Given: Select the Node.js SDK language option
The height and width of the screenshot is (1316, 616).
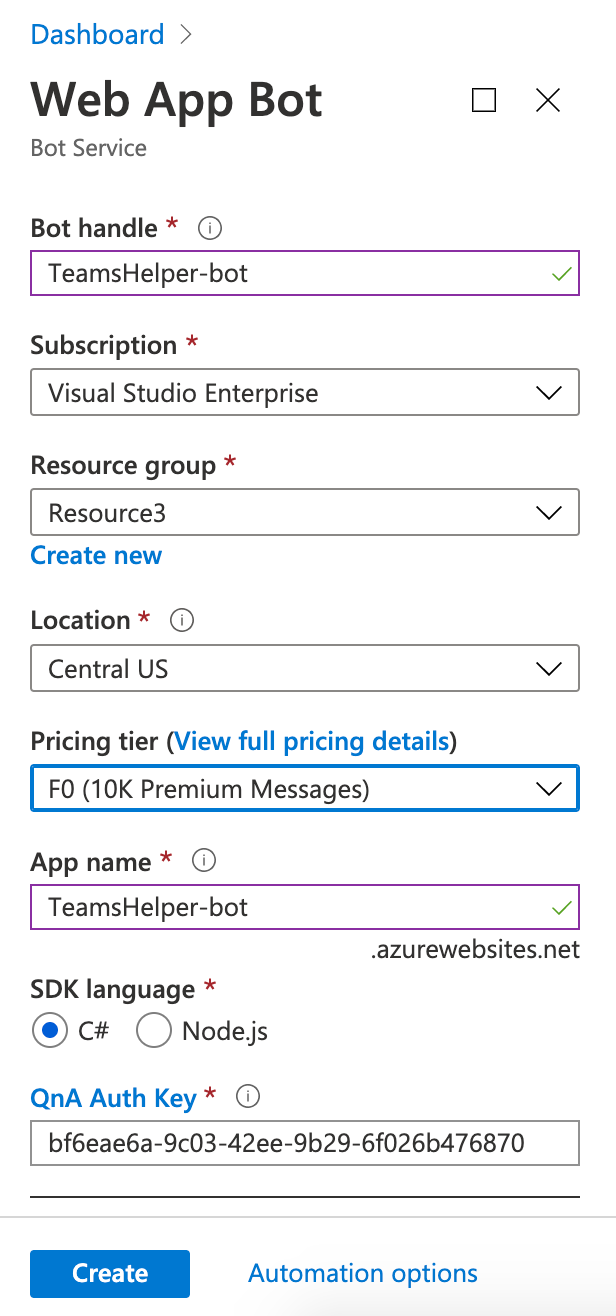Looking at the screenshot, I should coord(154,1030).
